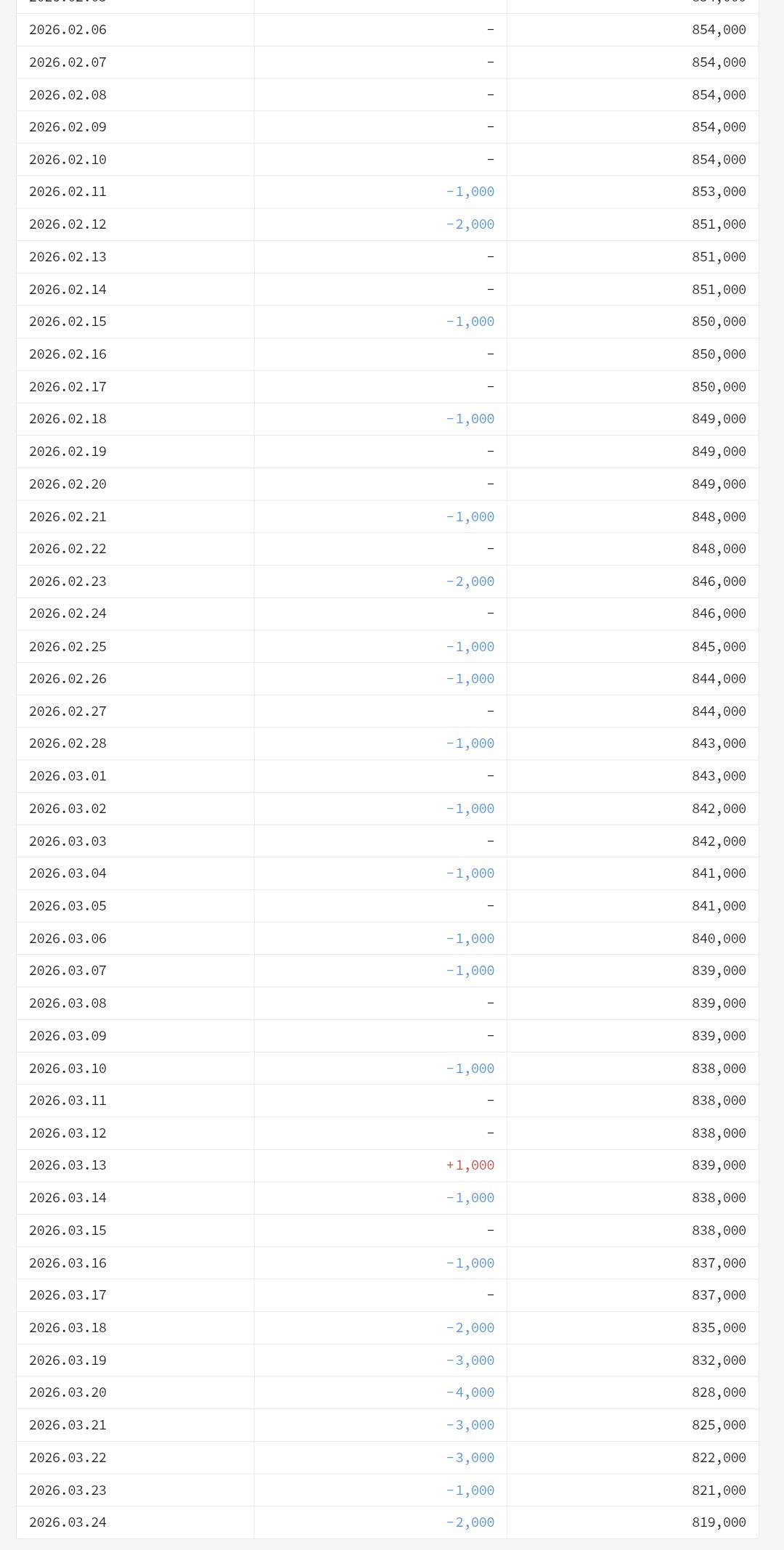Select the 819,000 total on 2026.03.24
This screenshot has height=1550, width=784.
719,1522
